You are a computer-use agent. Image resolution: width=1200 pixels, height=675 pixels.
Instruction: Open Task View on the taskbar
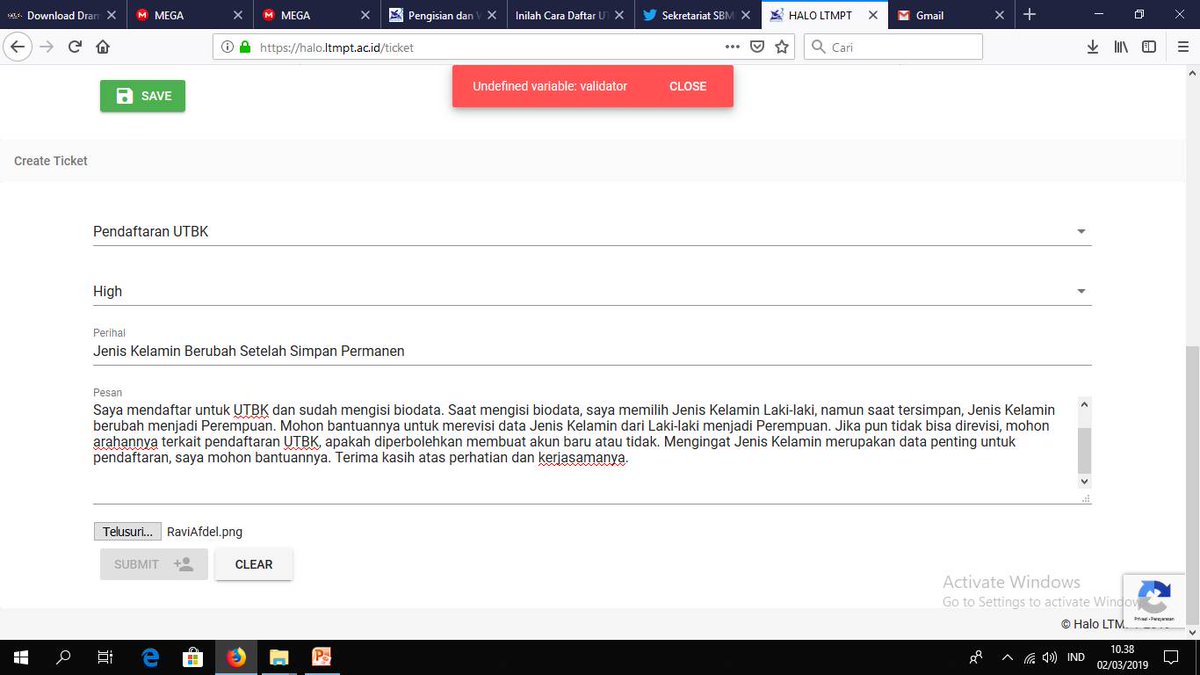[x=105, y=657]
